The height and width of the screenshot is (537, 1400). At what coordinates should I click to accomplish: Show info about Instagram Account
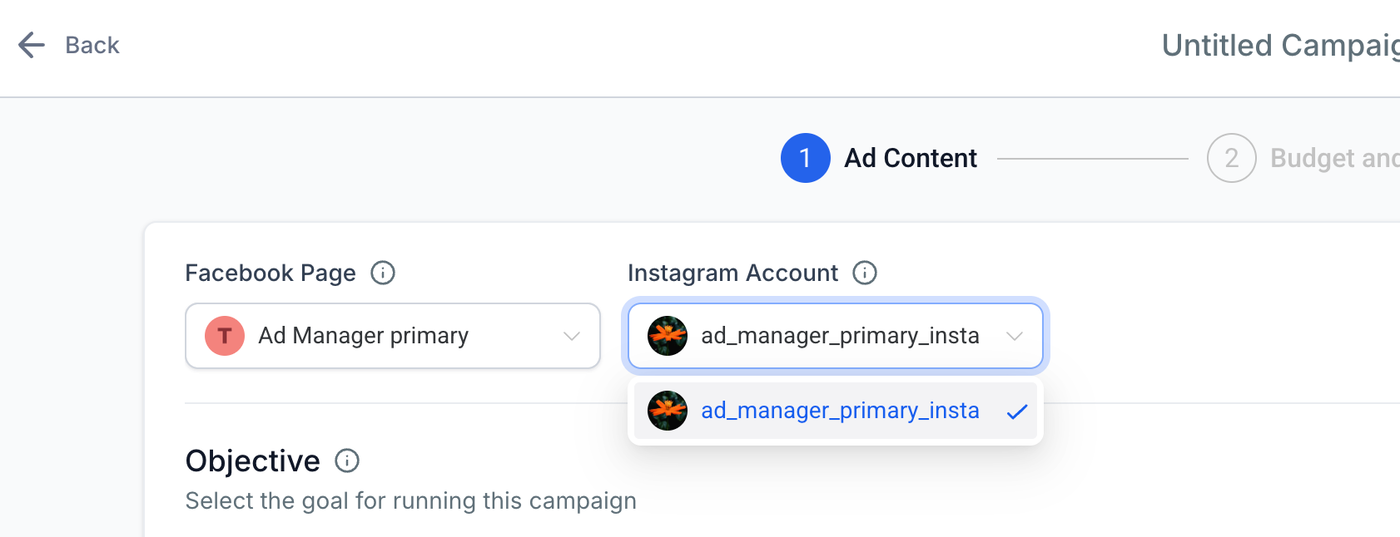click(865, 273)
